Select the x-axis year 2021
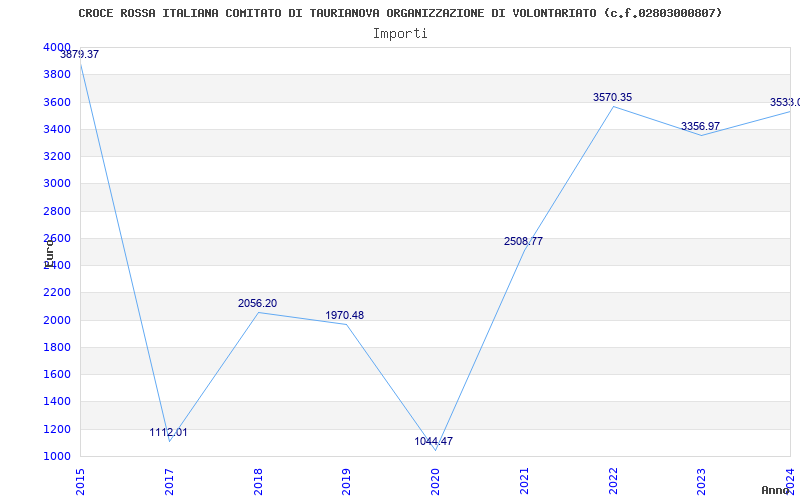Image resolution: width=800 pixels, height=500 pixels. [x=524, y=482]
